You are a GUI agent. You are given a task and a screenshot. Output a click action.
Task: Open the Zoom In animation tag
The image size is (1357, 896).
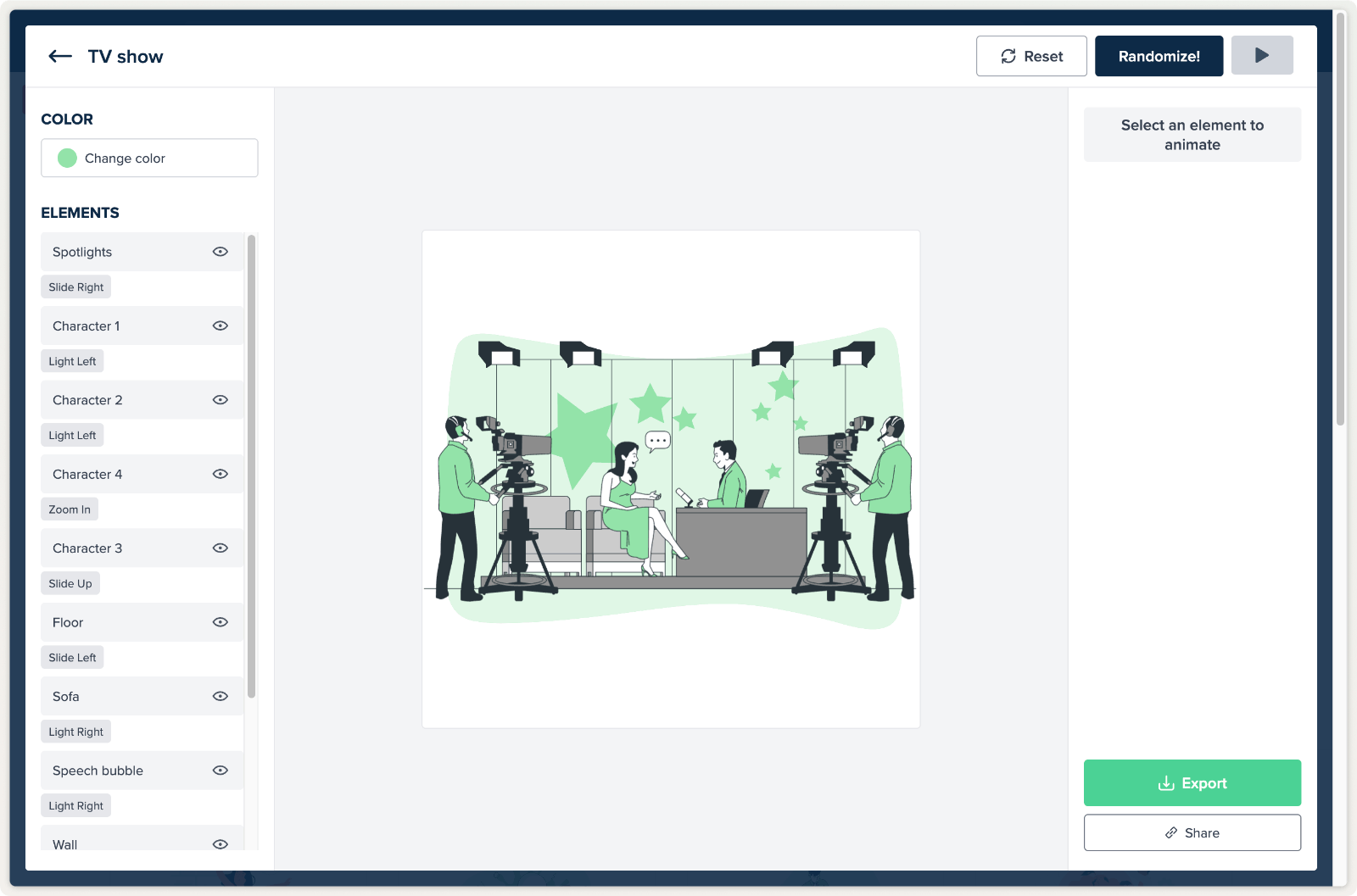point(70,509)
